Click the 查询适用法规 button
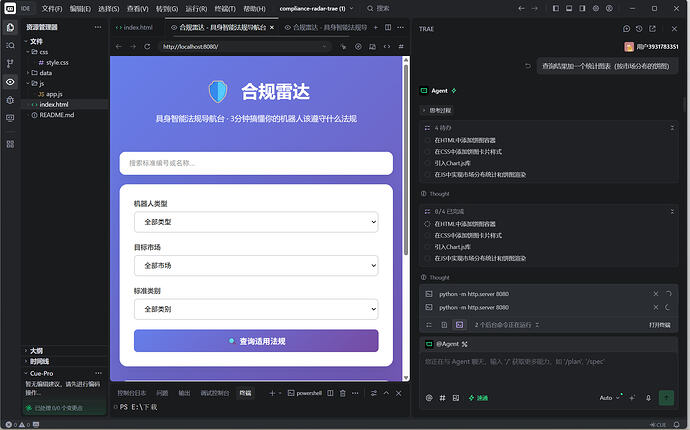This screenshot has height=430, width=690. pyautogui.click(x=256, y=341)
